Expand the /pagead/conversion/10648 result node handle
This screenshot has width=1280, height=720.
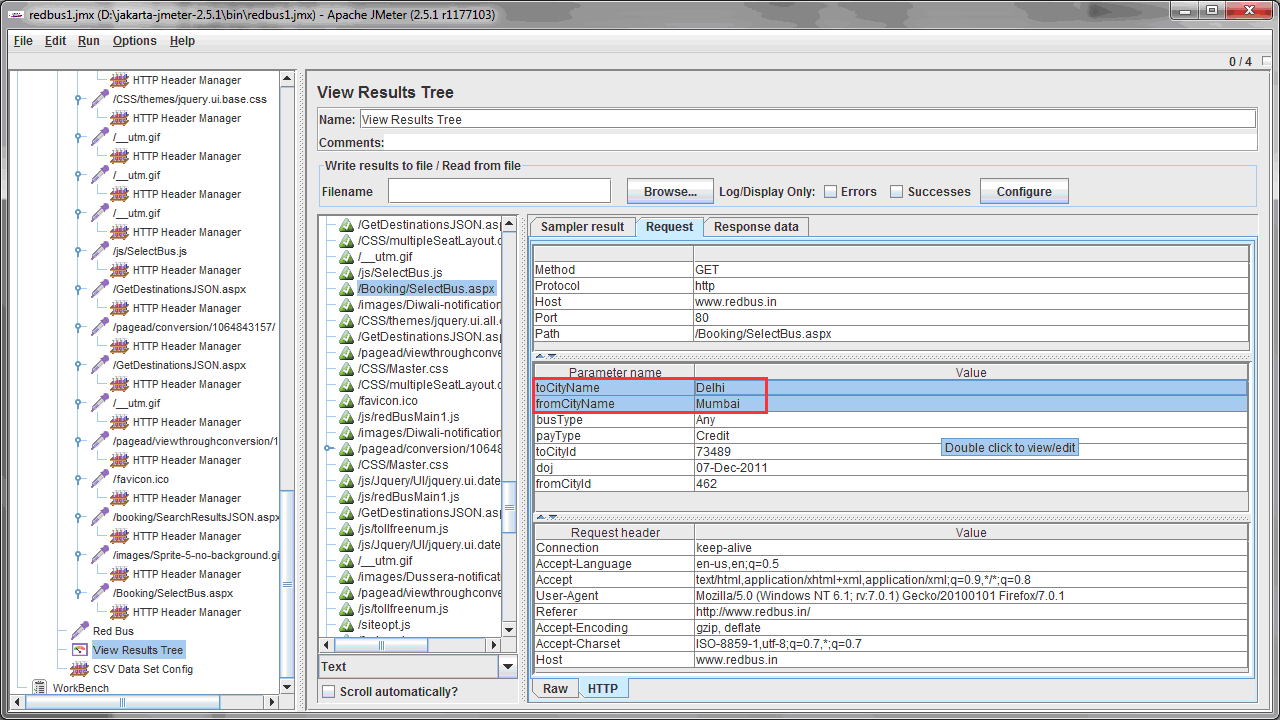(x=328, y=449)
